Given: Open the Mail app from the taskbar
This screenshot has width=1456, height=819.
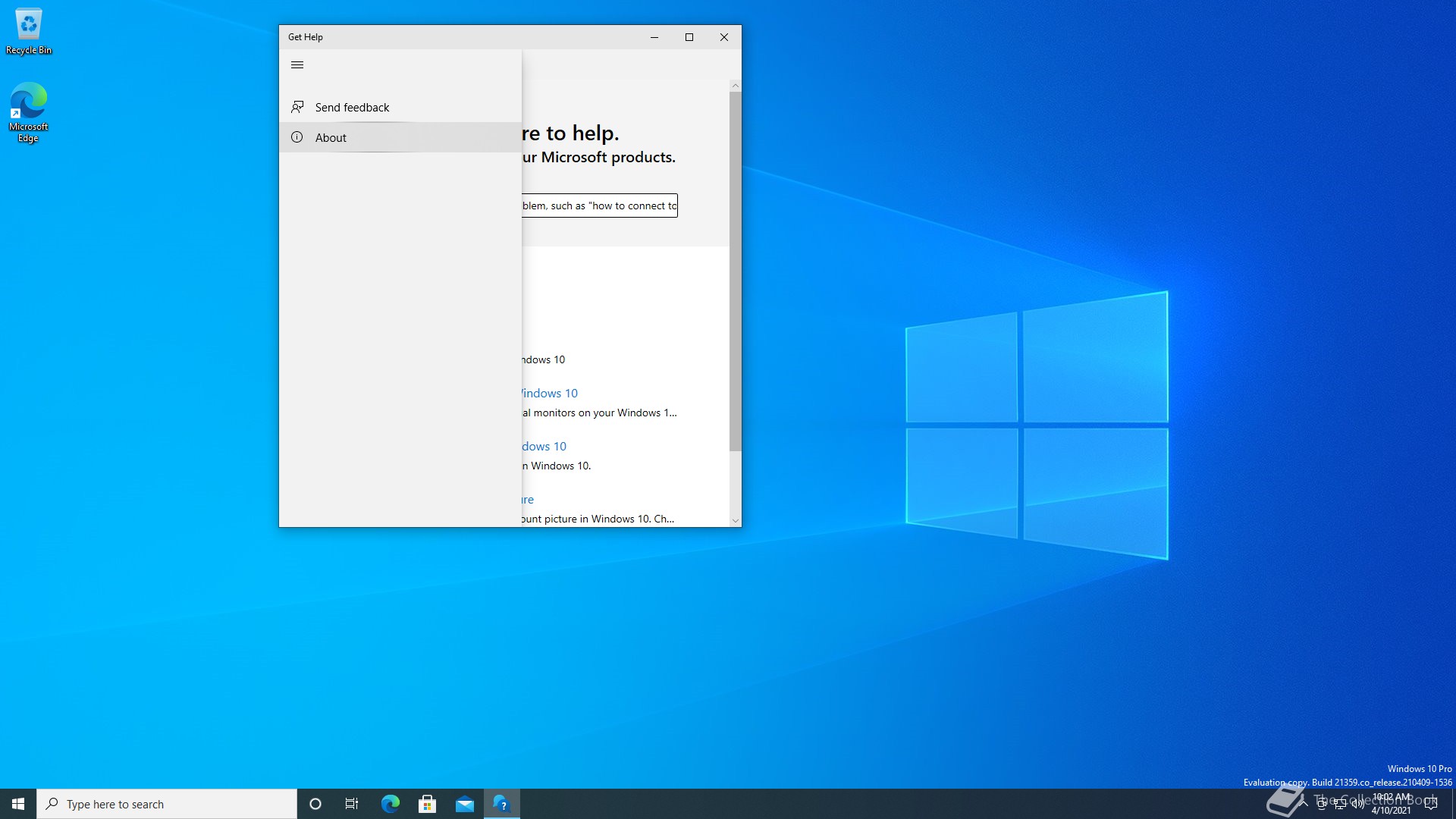Looking at the screenshot, I should [x=465, y=804].
